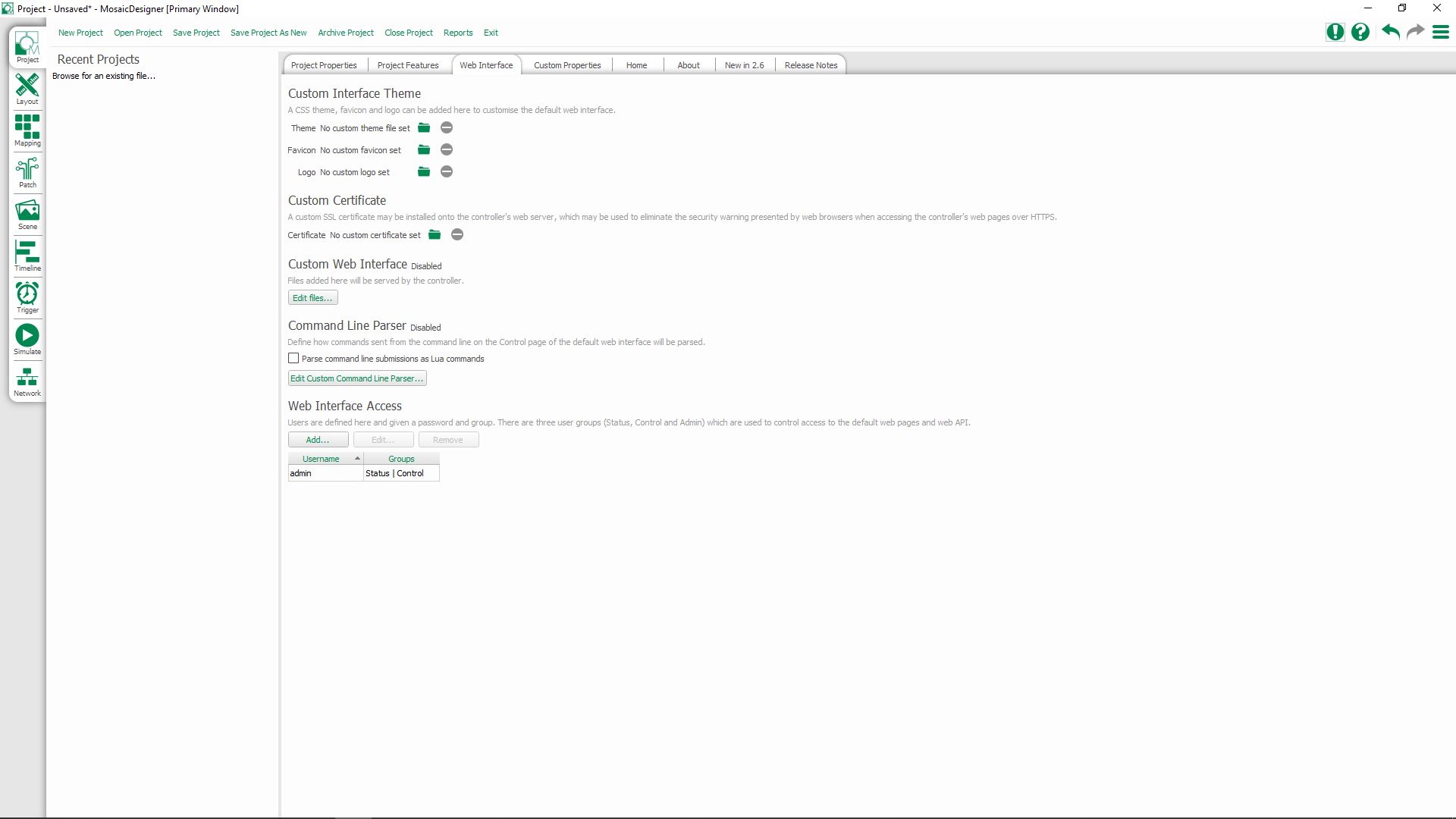Open the help panel
1456x819 pixels.
tap(1360, 32)
